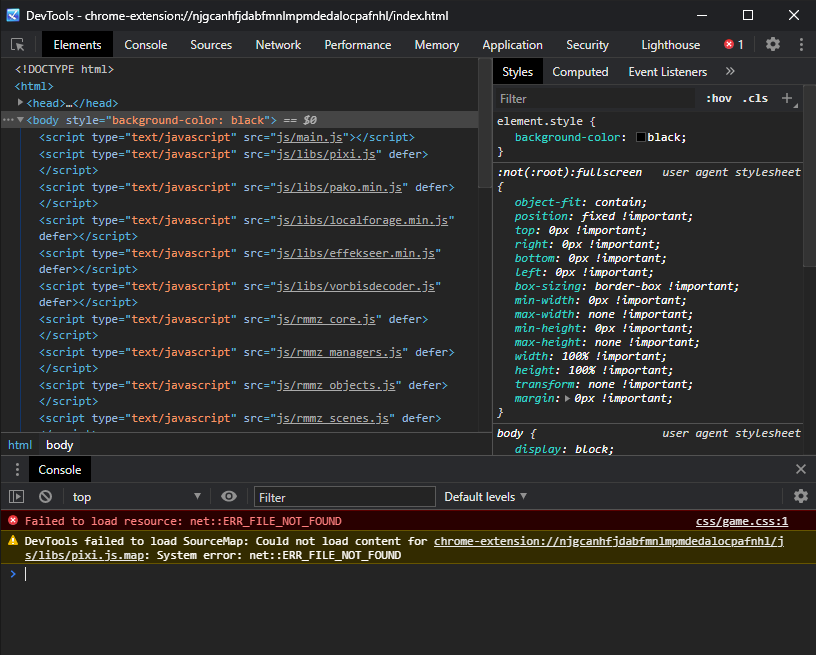The height and width of the screenshot is (655, 816).
Task: Open the Performance tab
Action: [x=358, y=45]
